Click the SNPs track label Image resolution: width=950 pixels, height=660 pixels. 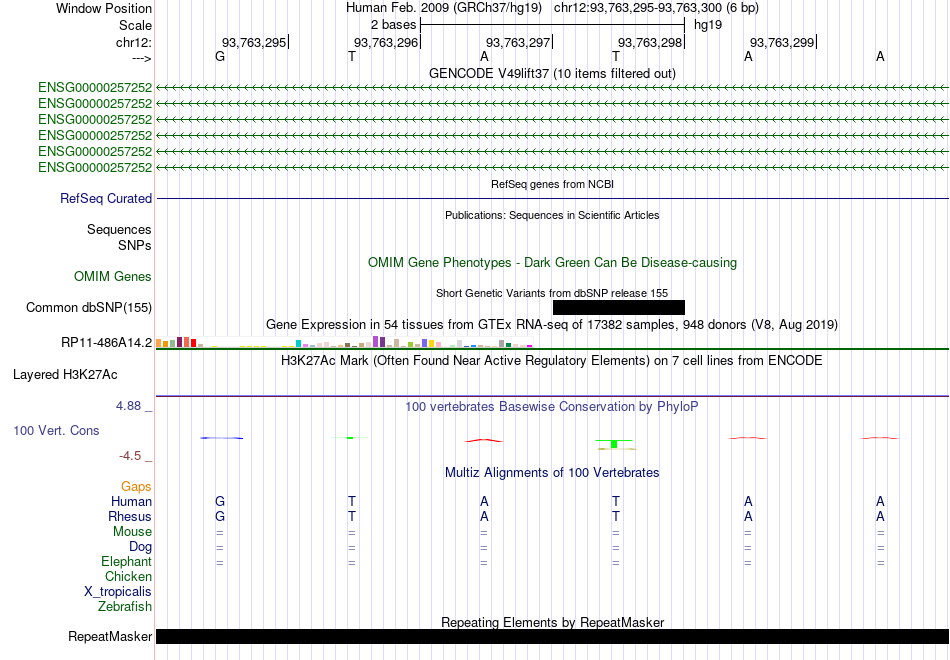(135, 245)
